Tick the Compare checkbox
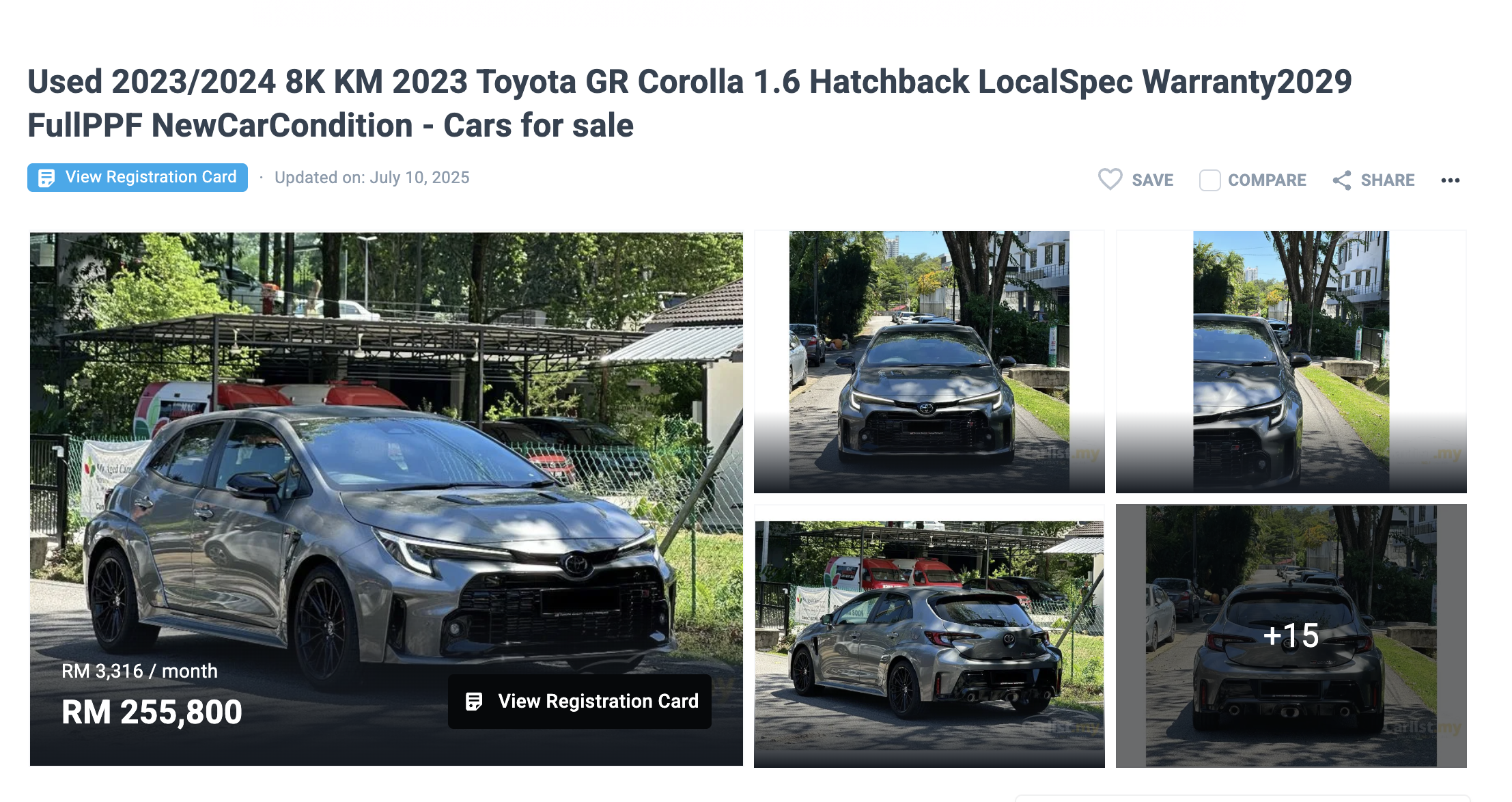This screenshot has height=802, width=1512. click(x=1209, y=180)
